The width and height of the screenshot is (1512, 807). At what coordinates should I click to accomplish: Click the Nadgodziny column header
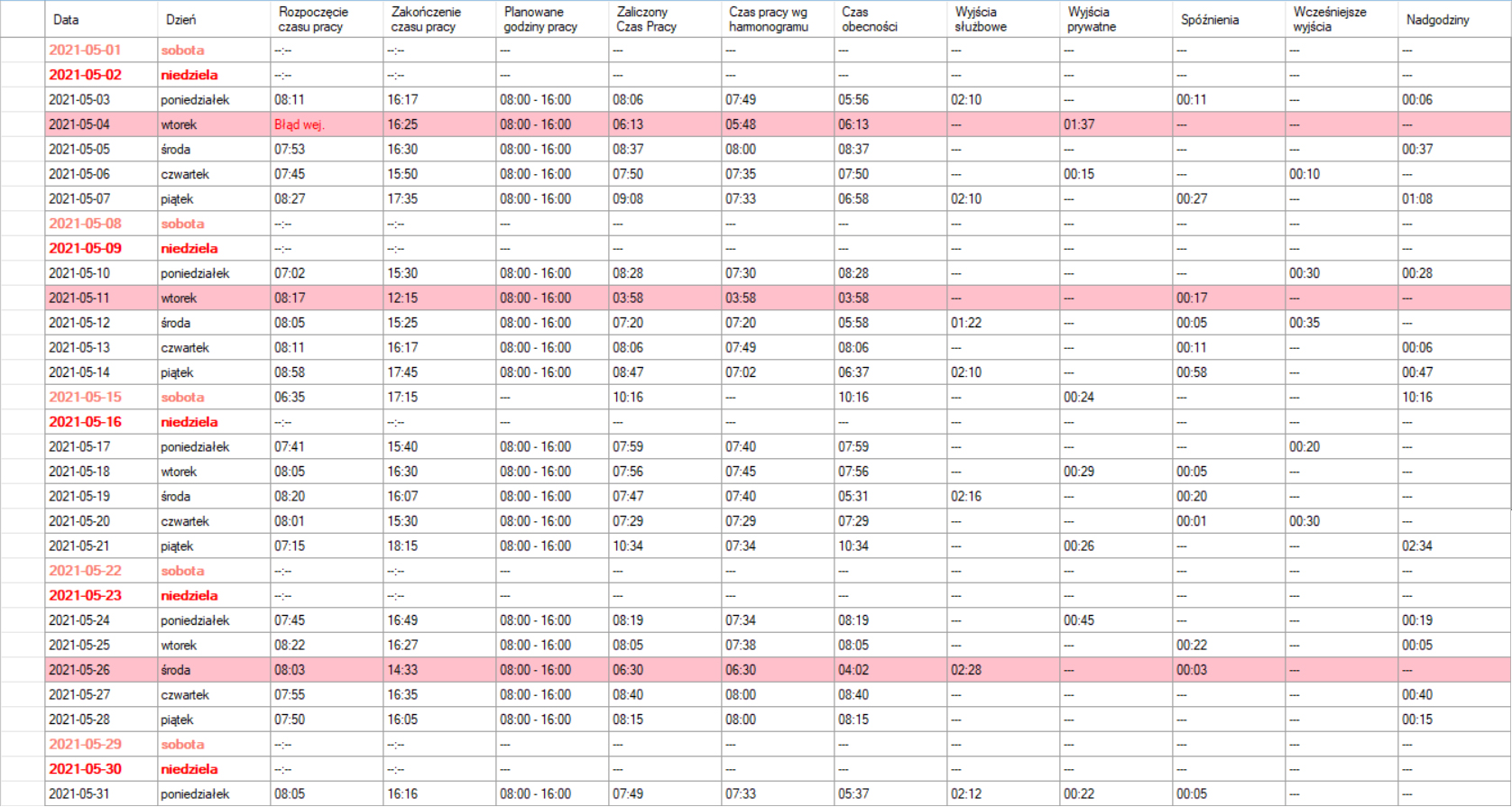1453,19
